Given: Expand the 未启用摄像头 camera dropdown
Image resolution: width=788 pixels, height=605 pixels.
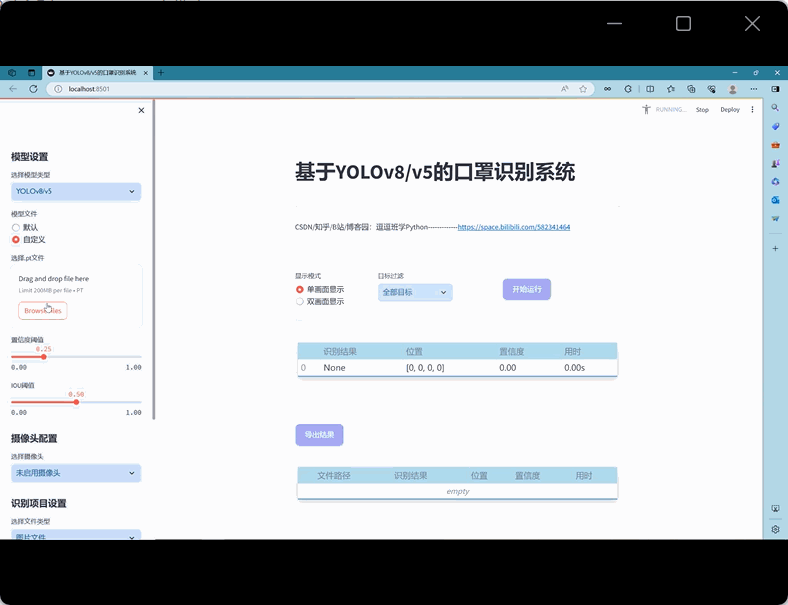Looking at the screenshot, I should pyautogui.click(x=76, y=473).
